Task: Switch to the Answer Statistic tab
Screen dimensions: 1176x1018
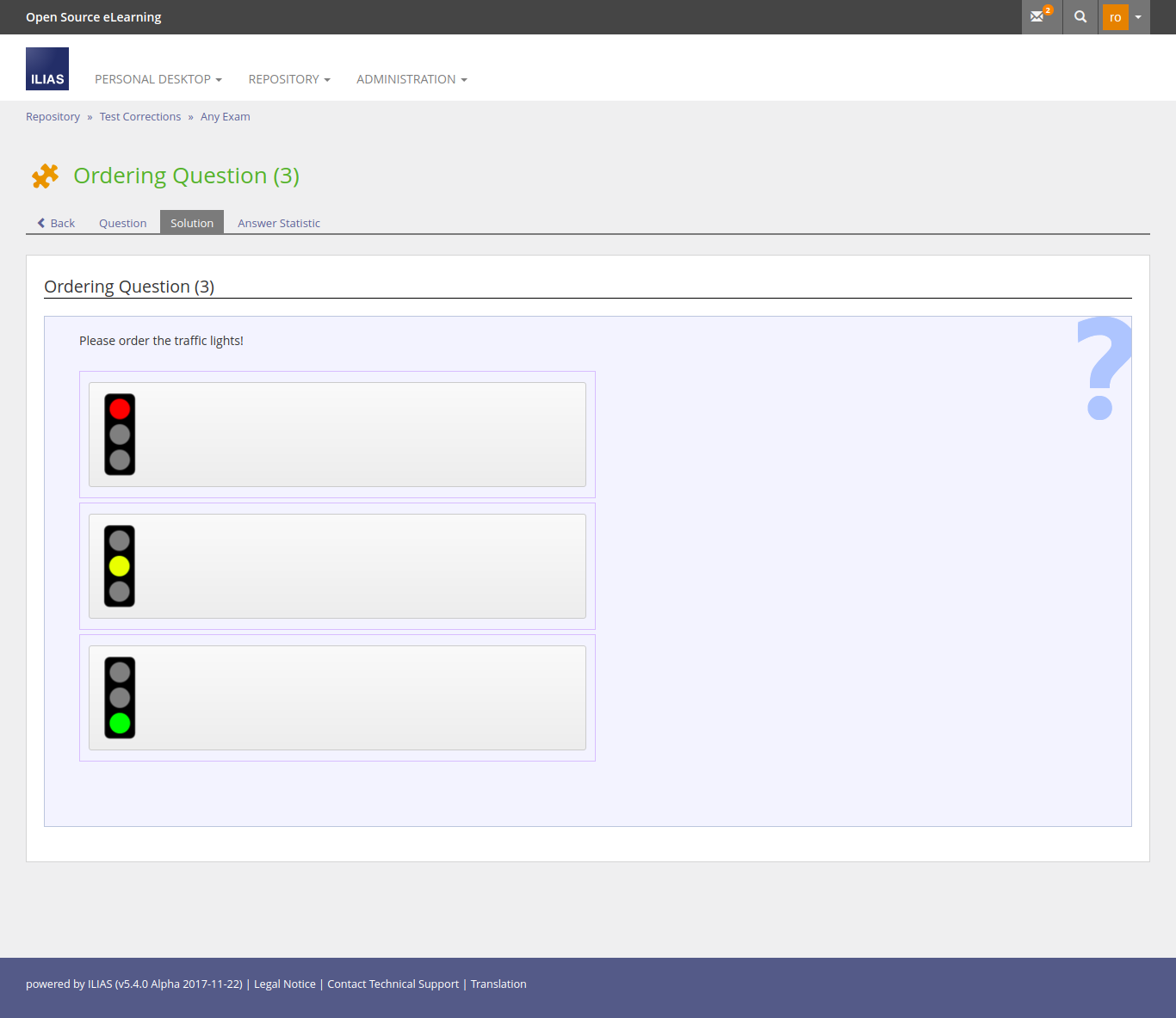Action: 279,223
